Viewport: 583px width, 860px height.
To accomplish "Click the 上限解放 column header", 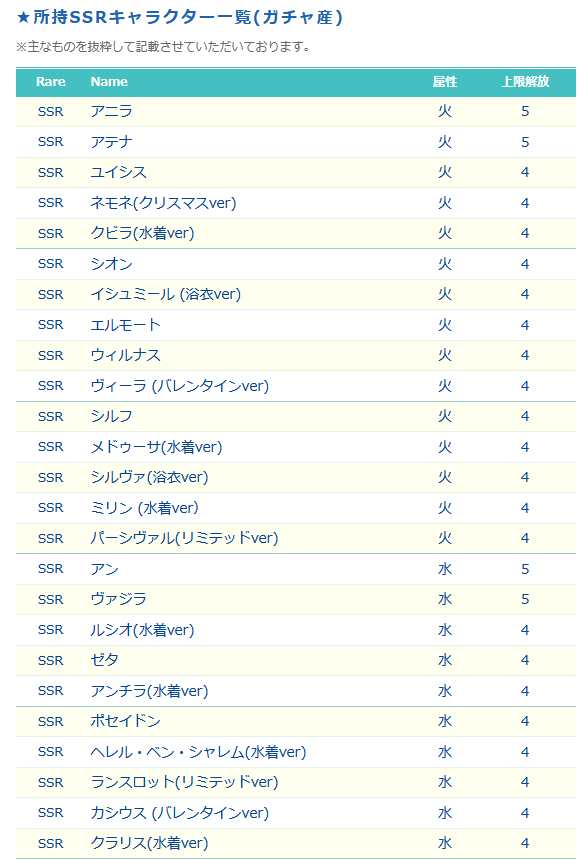I will click(x=525, y=82).
